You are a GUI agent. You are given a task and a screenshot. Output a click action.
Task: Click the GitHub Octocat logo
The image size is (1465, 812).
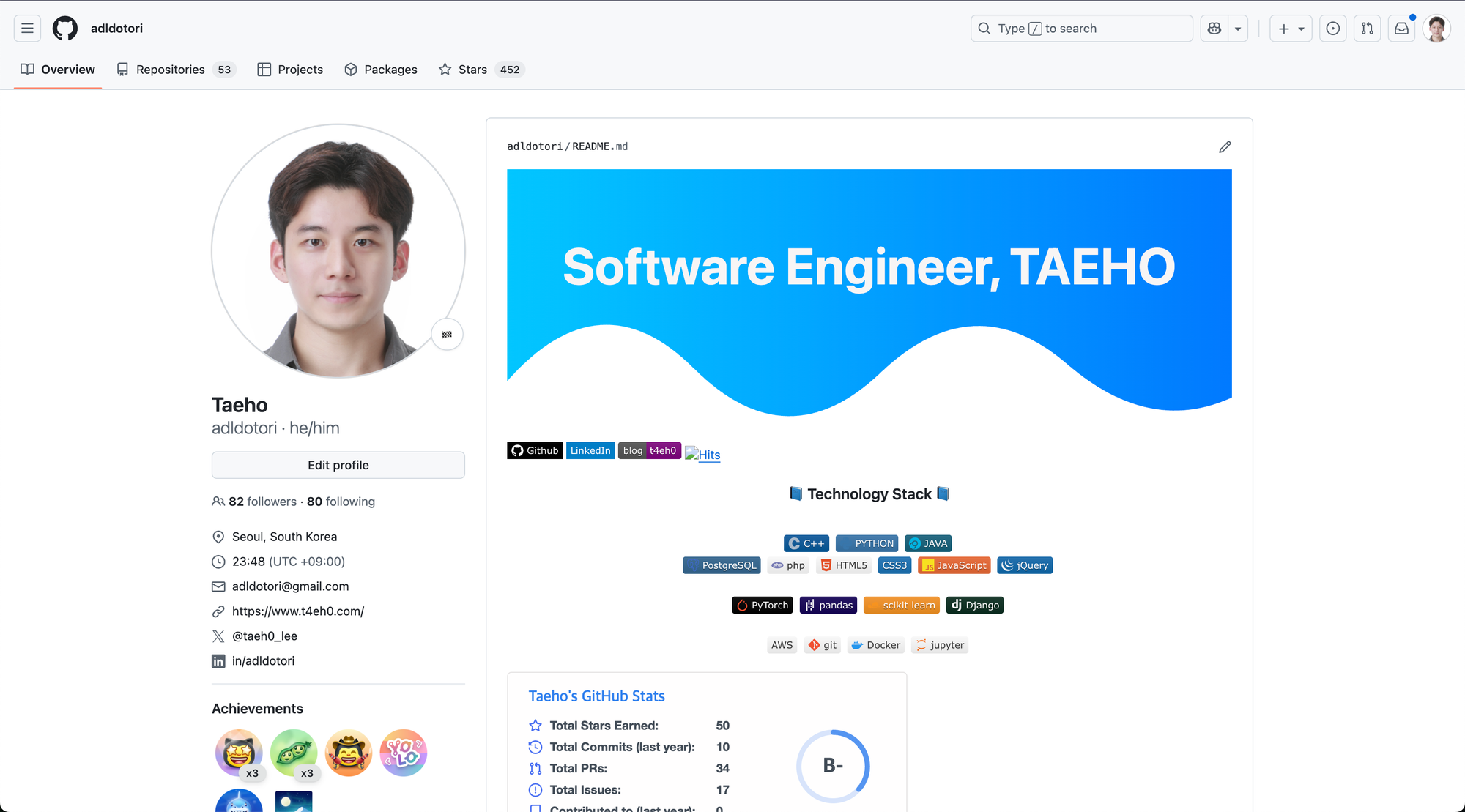pos(65,29)
